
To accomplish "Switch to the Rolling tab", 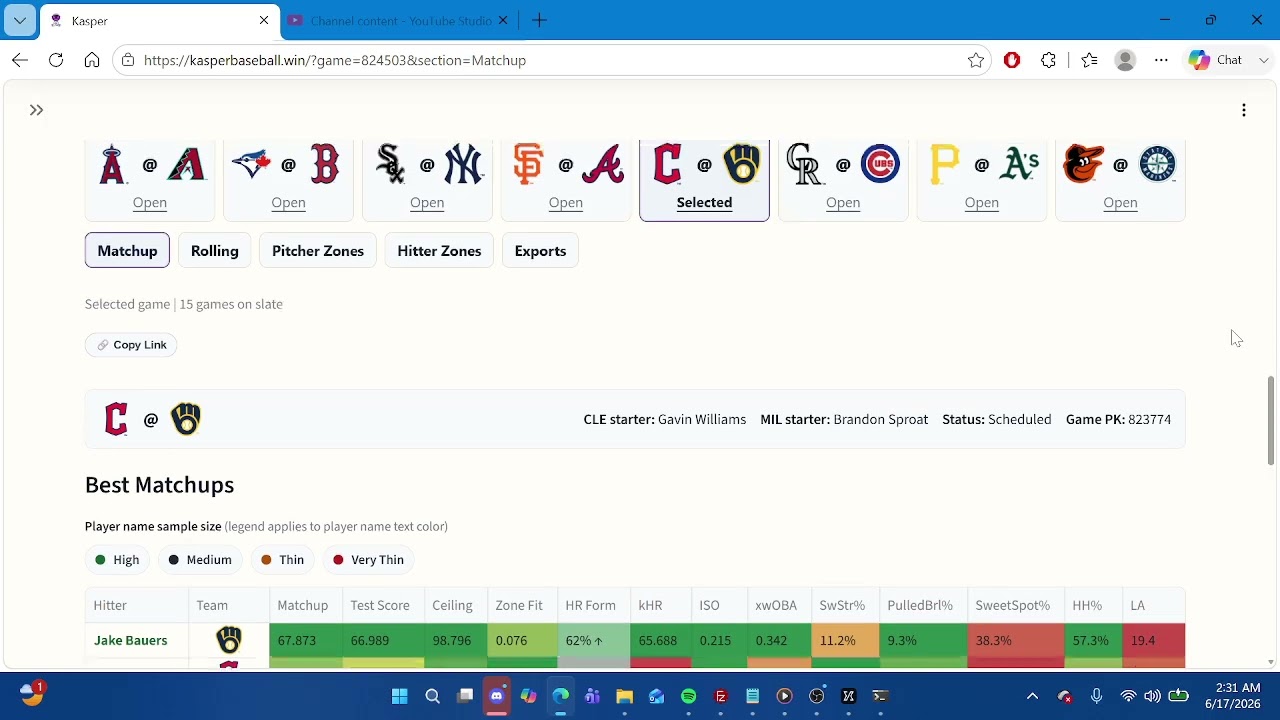I will [215, 251].
